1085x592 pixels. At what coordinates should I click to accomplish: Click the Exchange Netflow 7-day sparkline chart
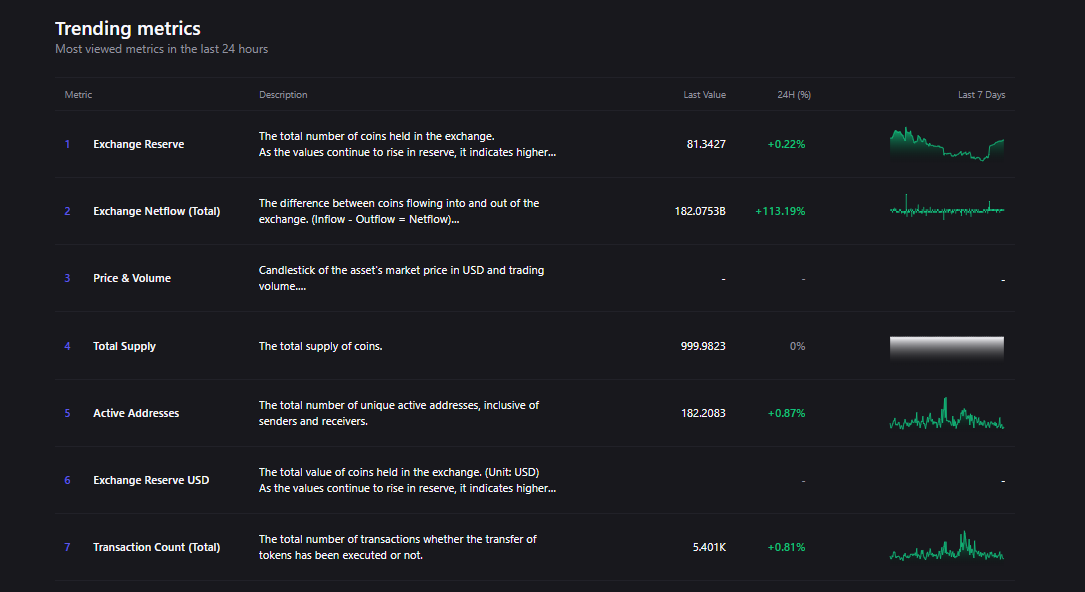pyautogui.click(x=946, y=210)
